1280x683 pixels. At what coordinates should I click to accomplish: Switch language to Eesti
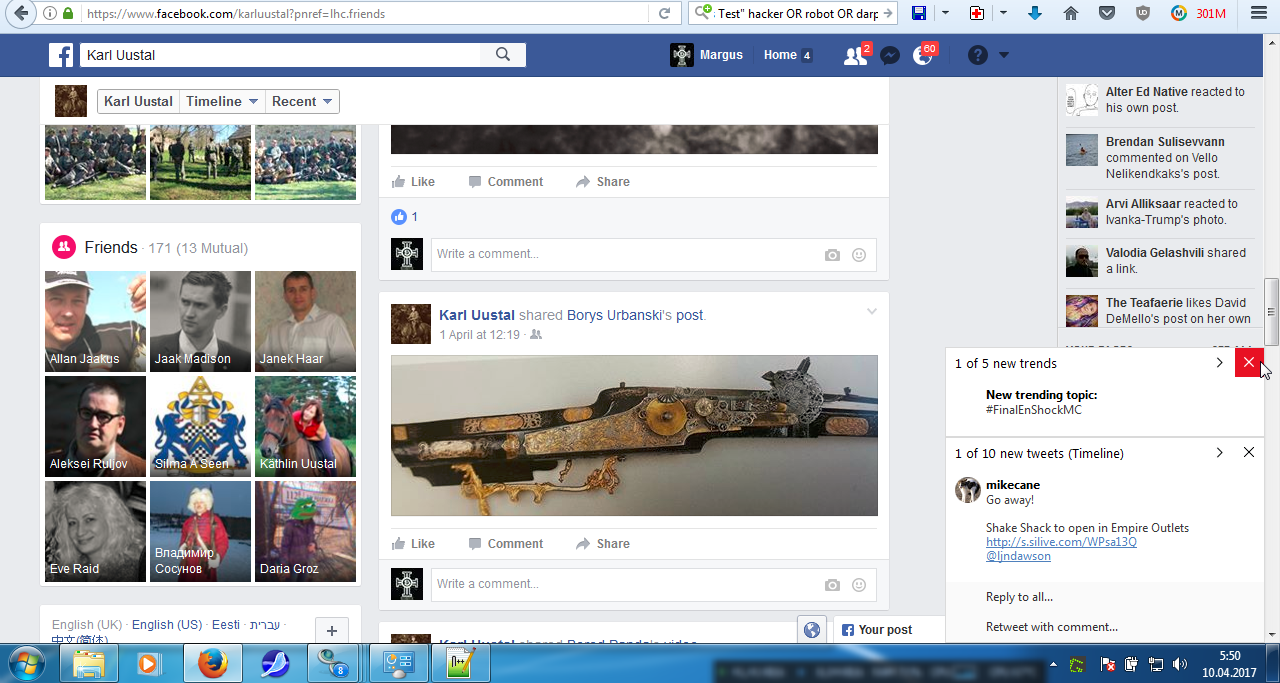point(226,624)
